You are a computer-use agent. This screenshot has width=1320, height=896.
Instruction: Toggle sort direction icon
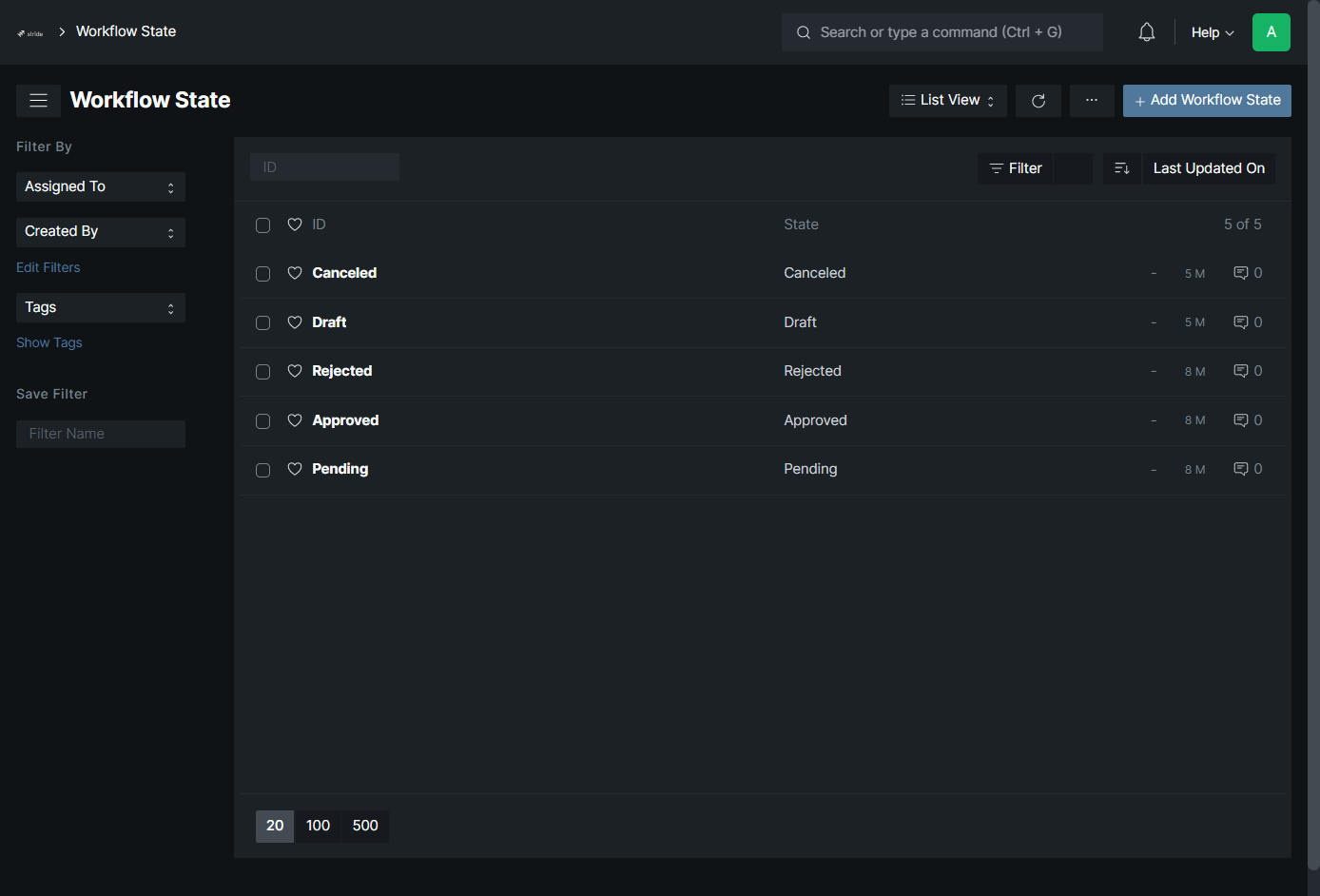click(x=1122, y=168)
